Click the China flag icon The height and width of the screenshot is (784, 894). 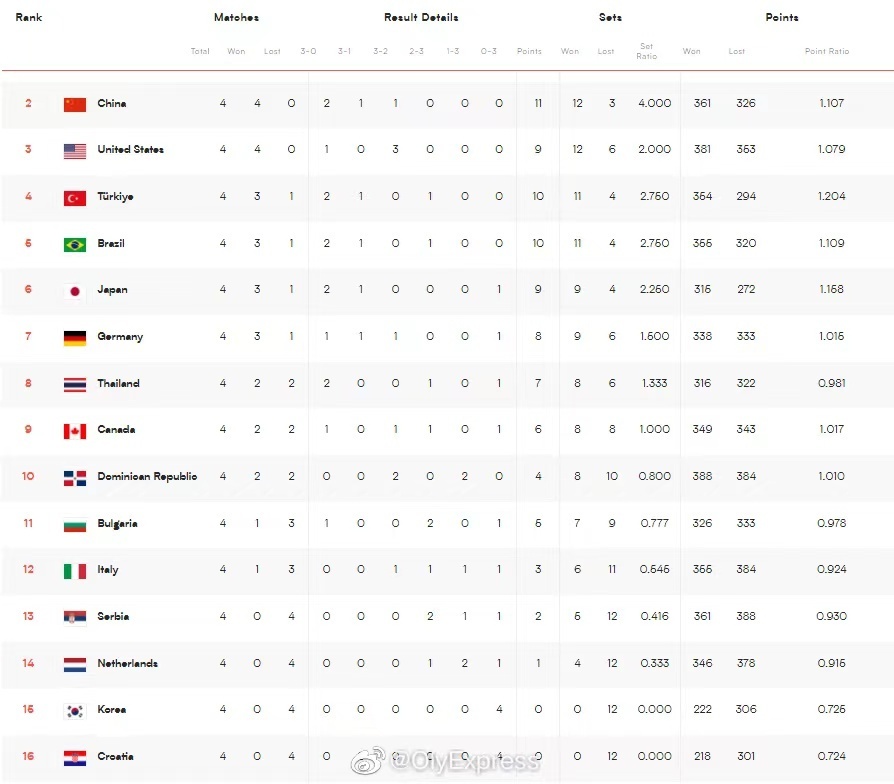(x=75, y=104)
